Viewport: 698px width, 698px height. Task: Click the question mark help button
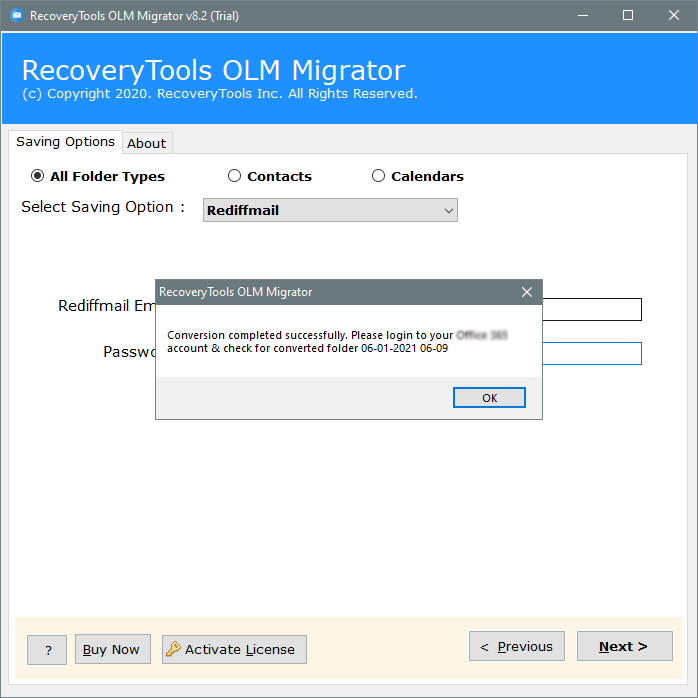[x=47, y=650]
